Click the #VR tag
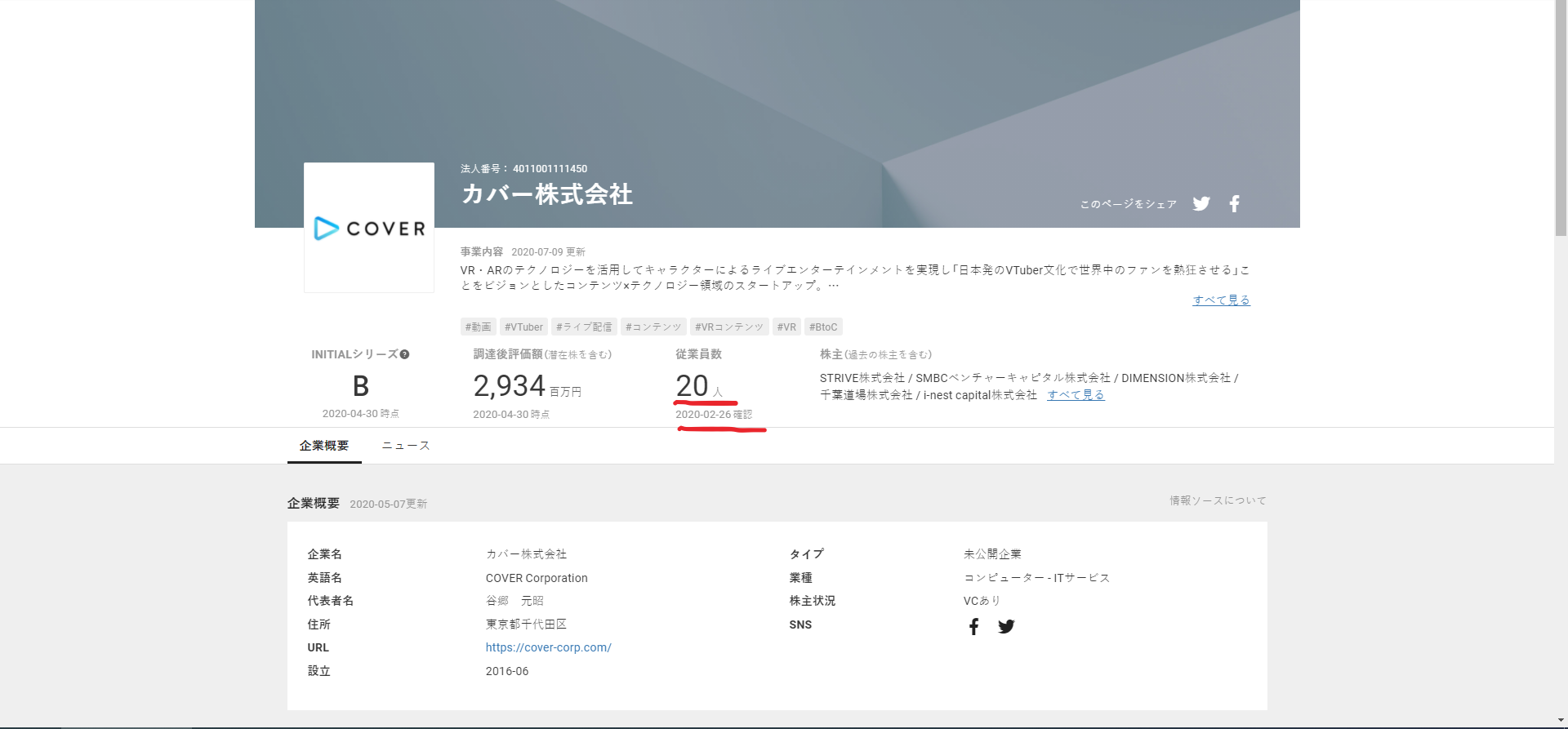Image resolution: width=1568 pixels, height=729 pixels. [x=786, y=327]
